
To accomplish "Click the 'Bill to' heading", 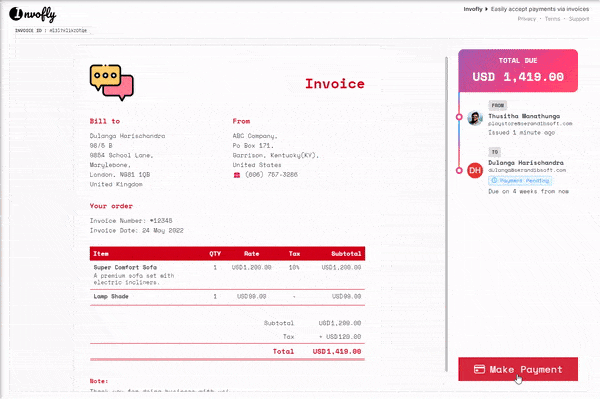I will pos(105,121).
